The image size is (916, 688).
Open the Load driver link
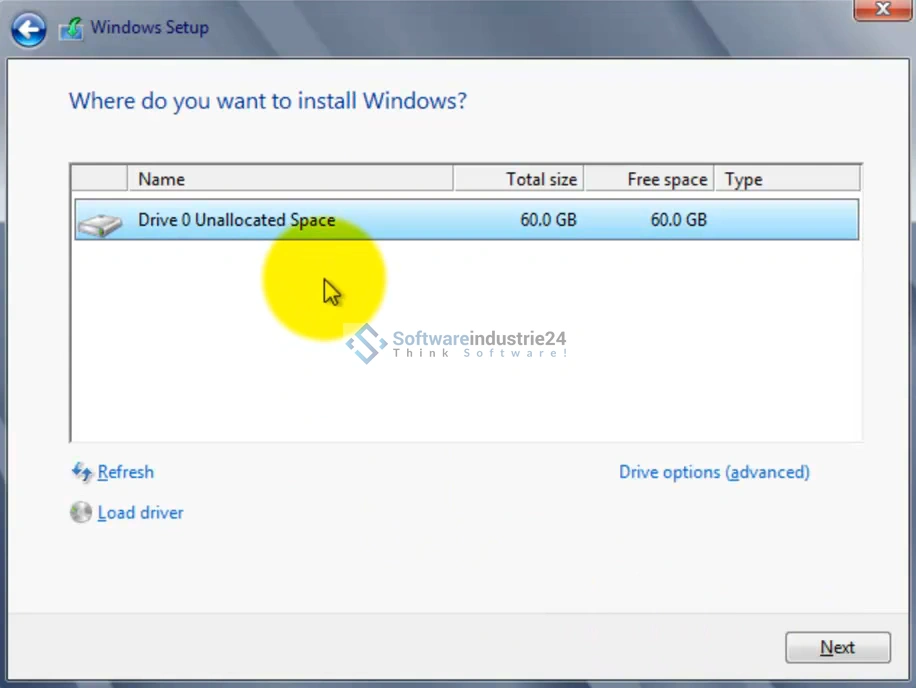point(140,513)
